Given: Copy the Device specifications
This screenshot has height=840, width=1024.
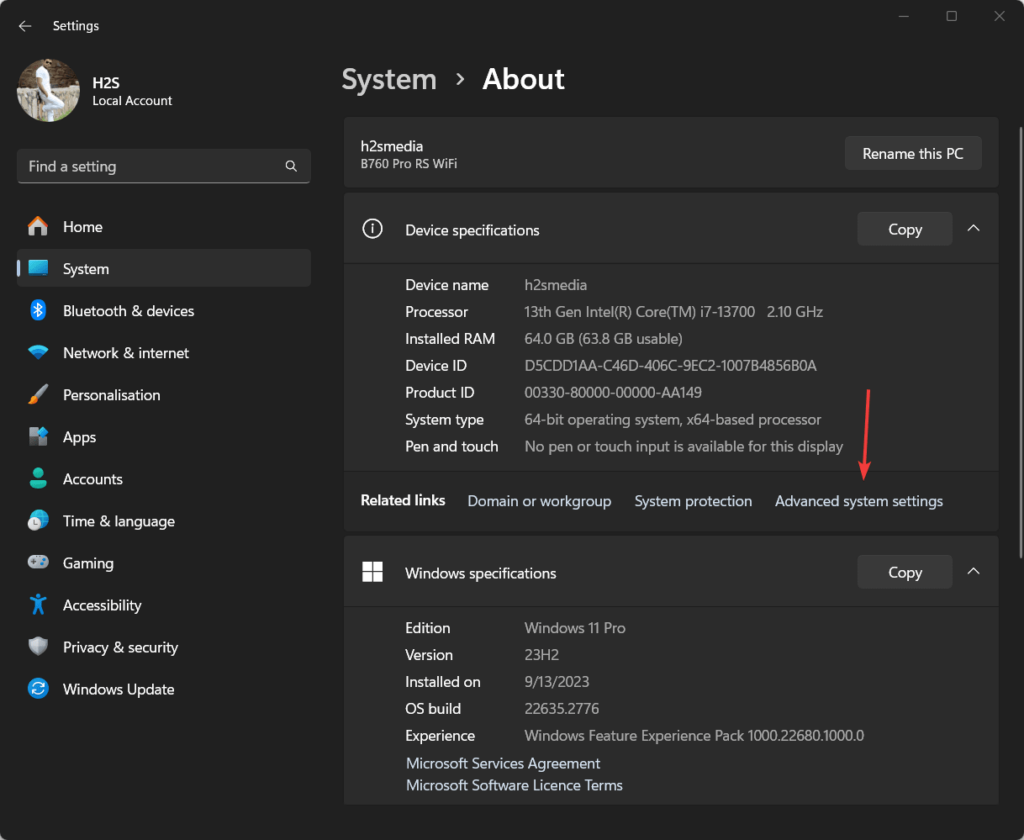Looking at the screenshot, I should pos(904,229).
